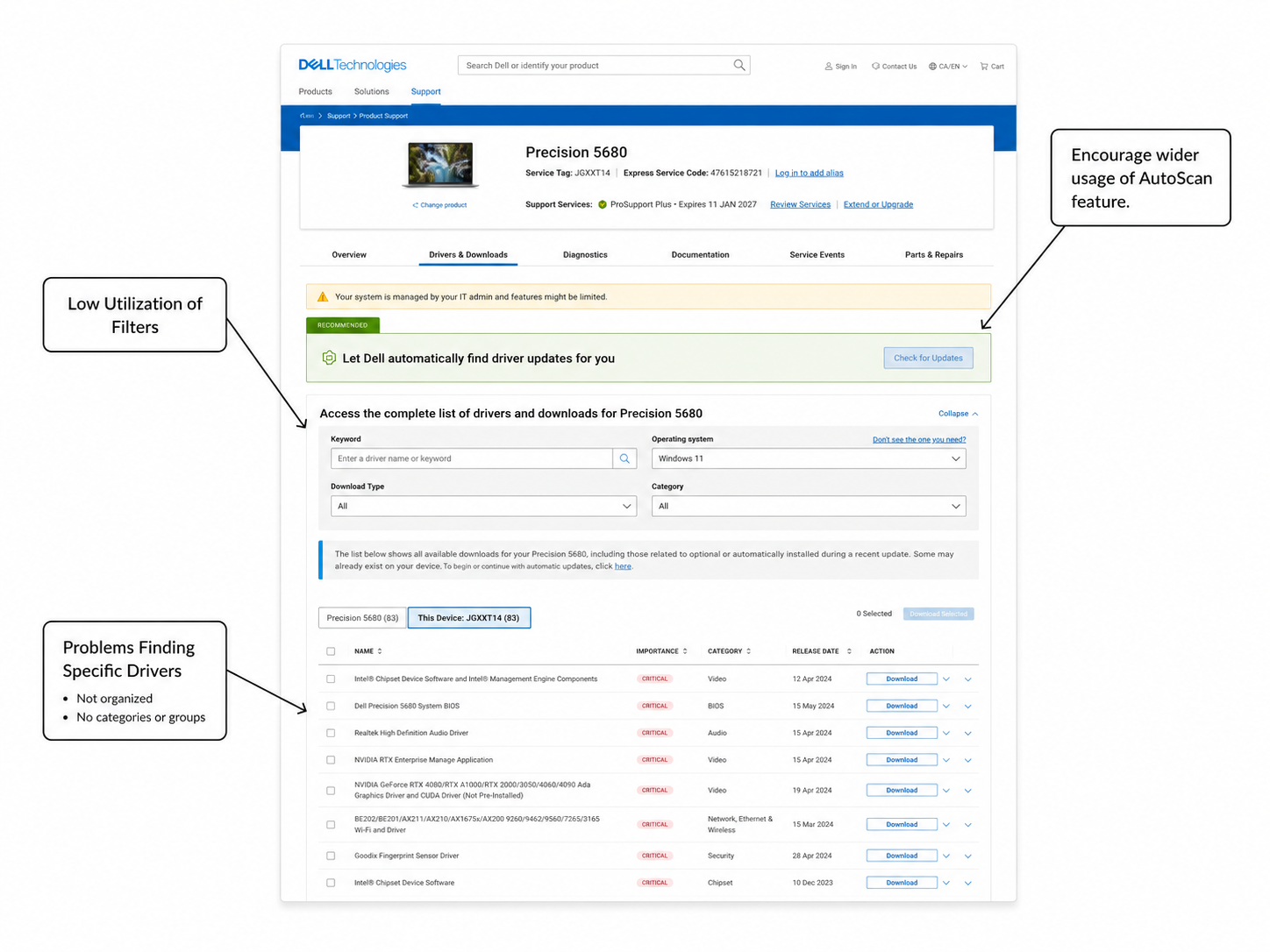Screen dimensions: 1270x952
Task: Download the Dell Precision 5680 System BIOS
Action: [x=902, y=706]
